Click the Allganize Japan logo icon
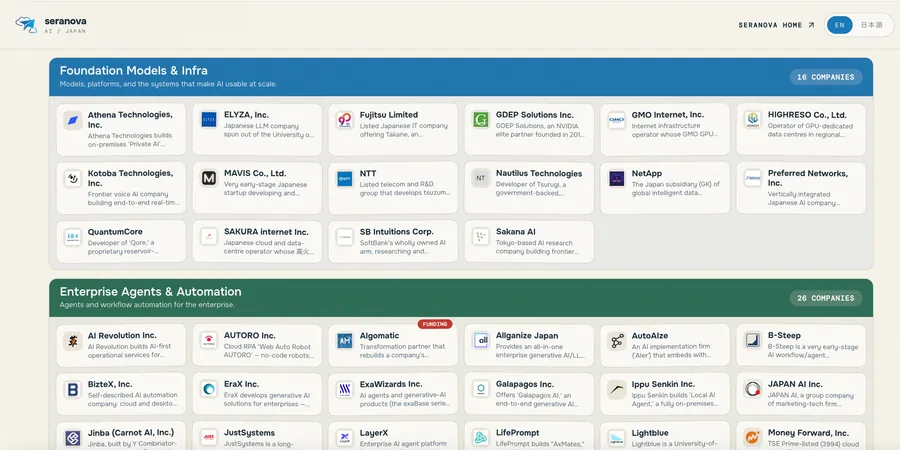The width and height of the screenshot is (900, 450). (481, 341)
